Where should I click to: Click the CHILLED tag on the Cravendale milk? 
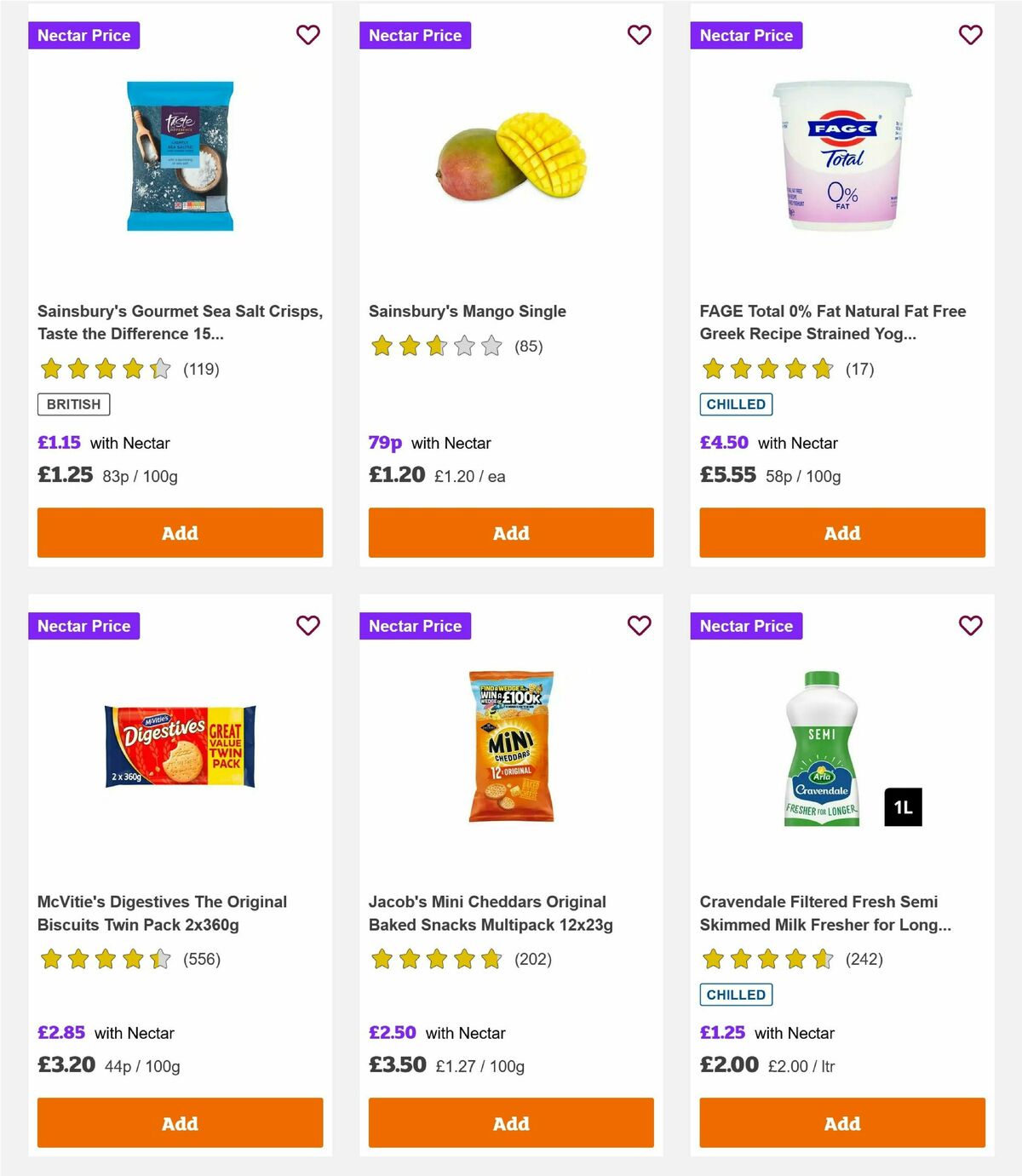(x=736, y=994)
